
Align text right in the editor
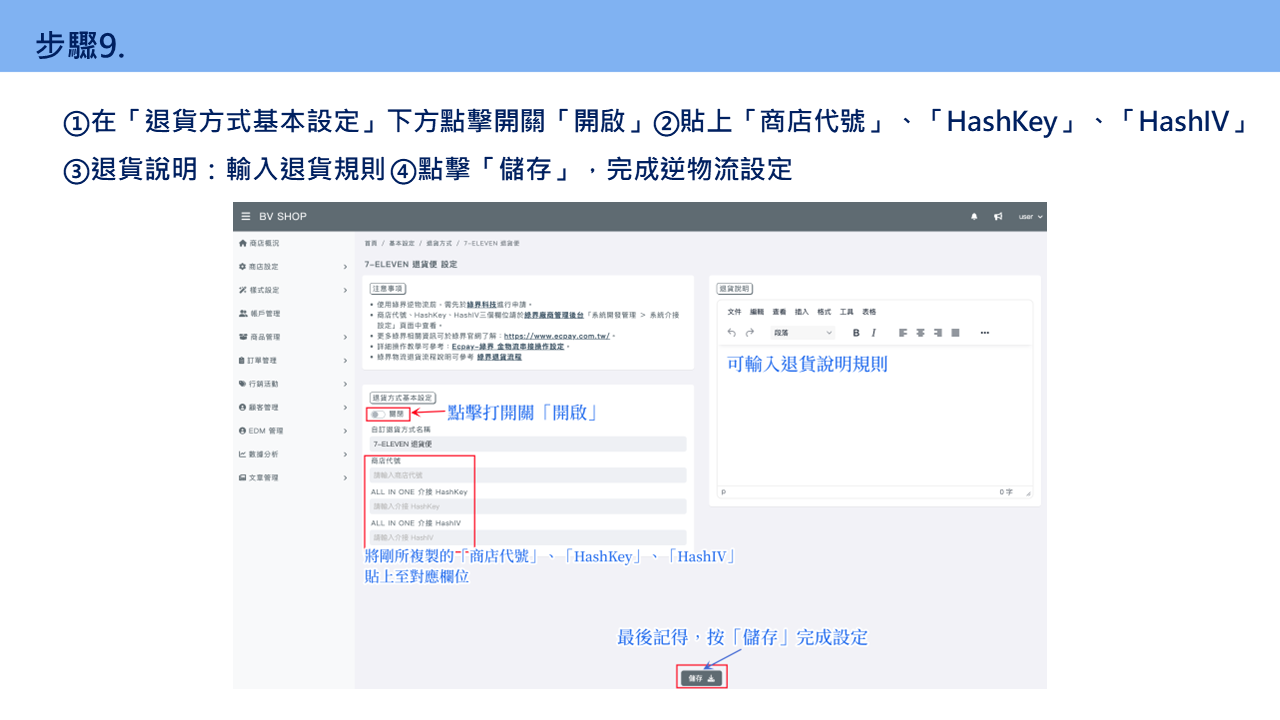tap(938, 332)
